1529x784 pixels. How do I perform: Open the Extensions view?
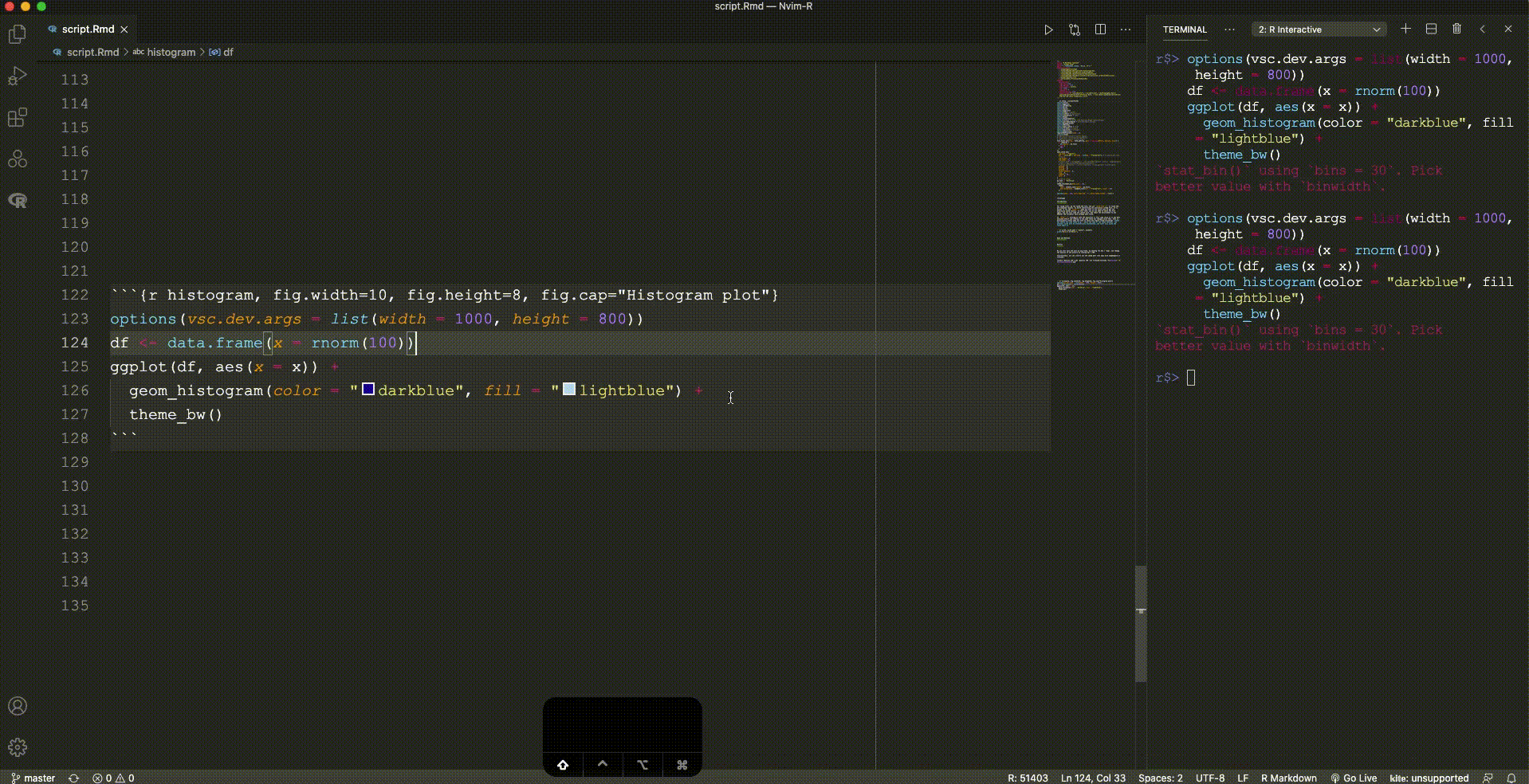(x=17, y=118)
